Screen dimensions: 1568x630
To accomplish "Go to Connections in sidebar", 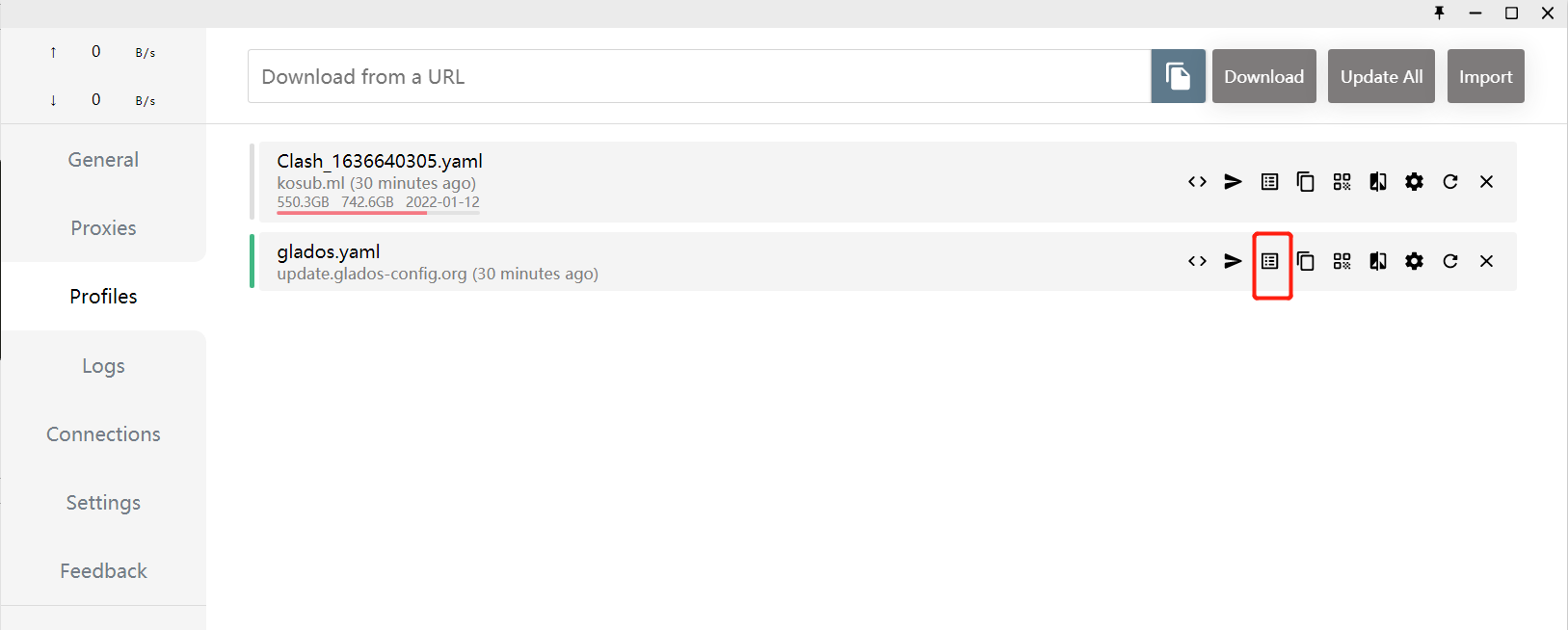I will pos(103,434).
